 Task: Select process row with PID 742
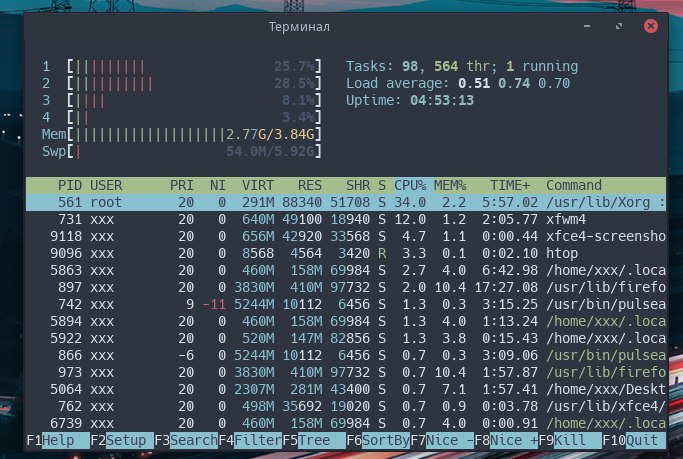pos(346,304)
